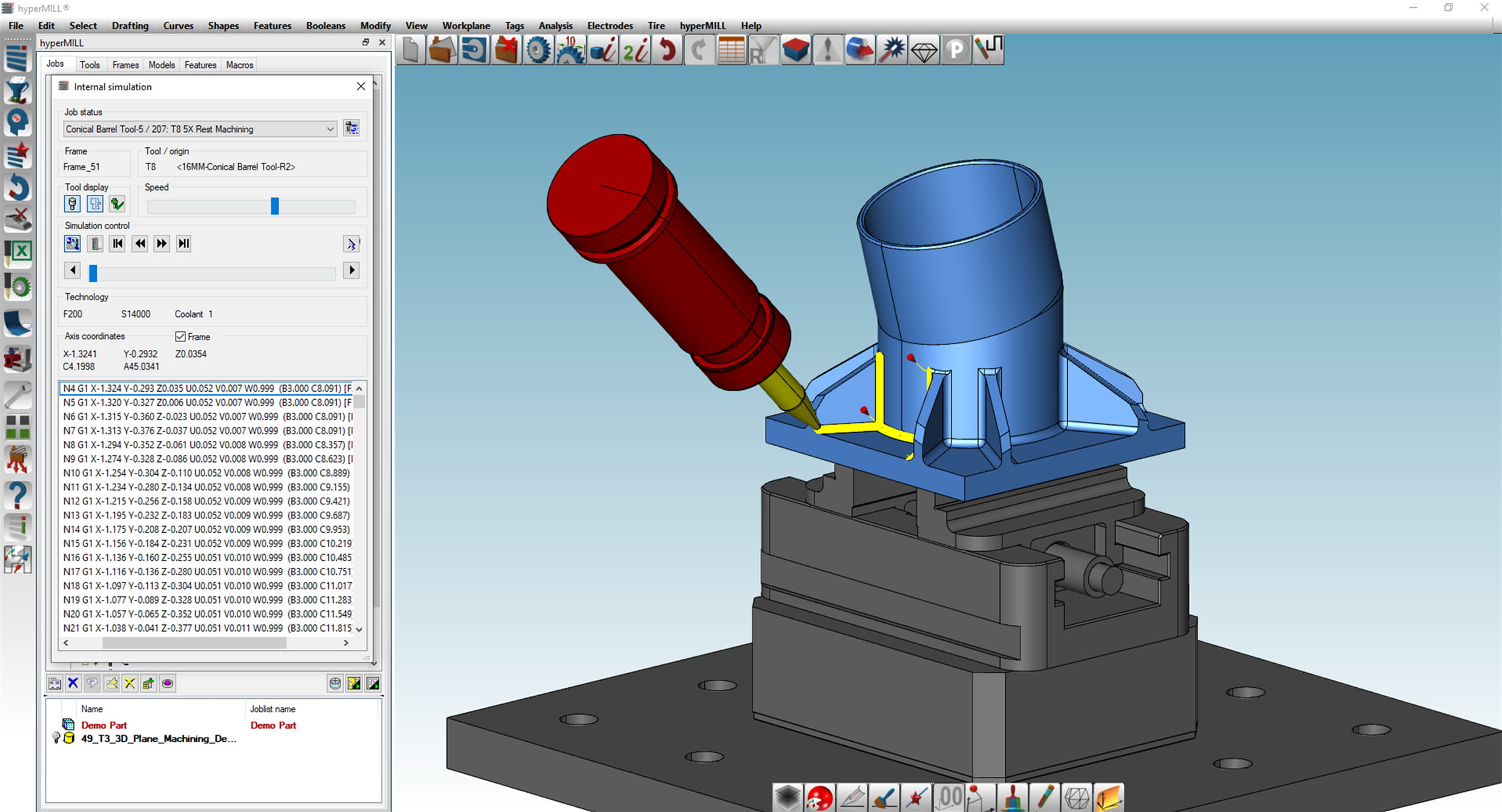Click the simulation progress slider handle
Image resolution: width=1502 pixels, height=812 pixels.
pos(93,274)
